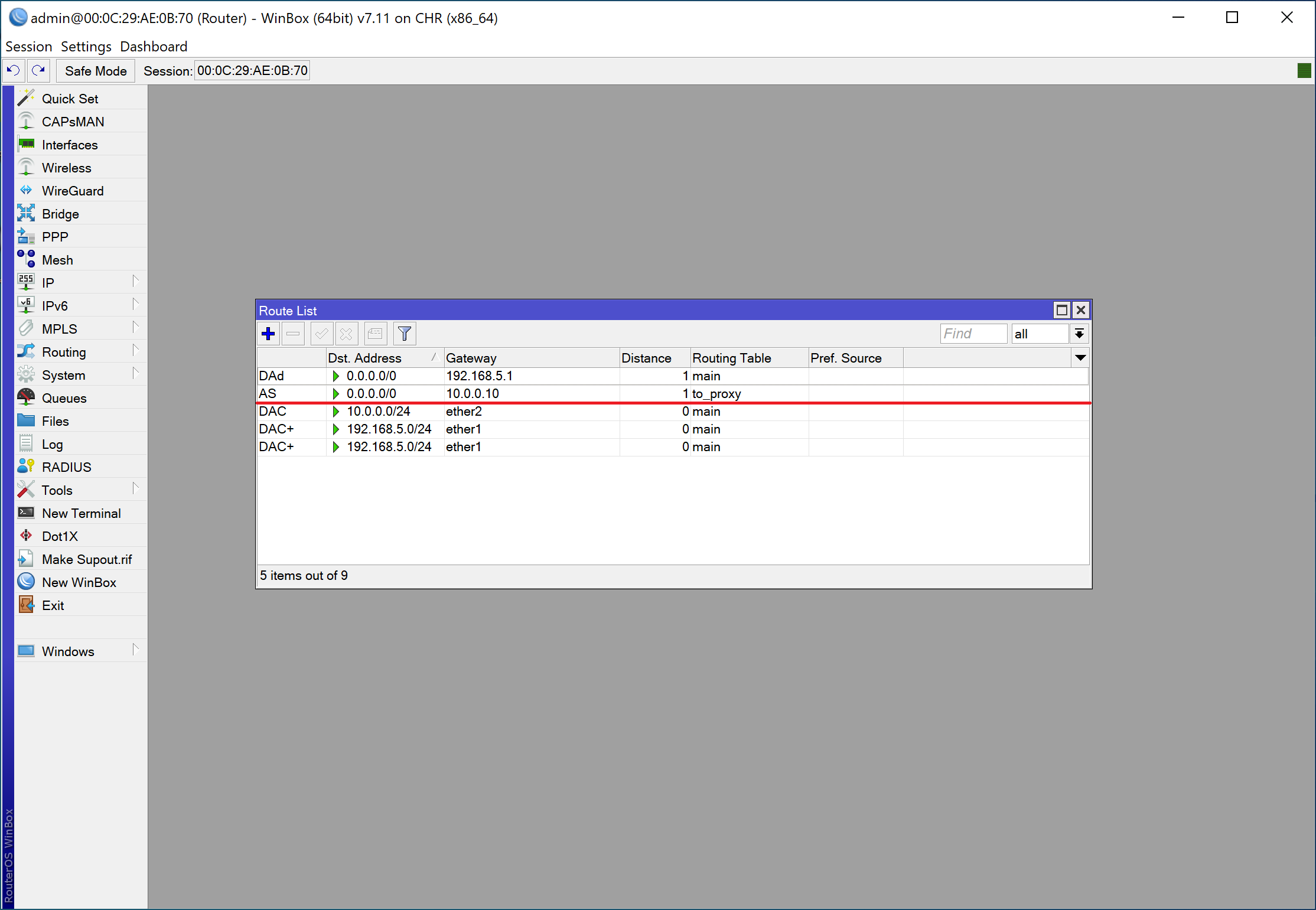The height and width of the screenshot is (910, 1316).
Task: Click the green route active indicator arrow
Action: pos(335,375)
